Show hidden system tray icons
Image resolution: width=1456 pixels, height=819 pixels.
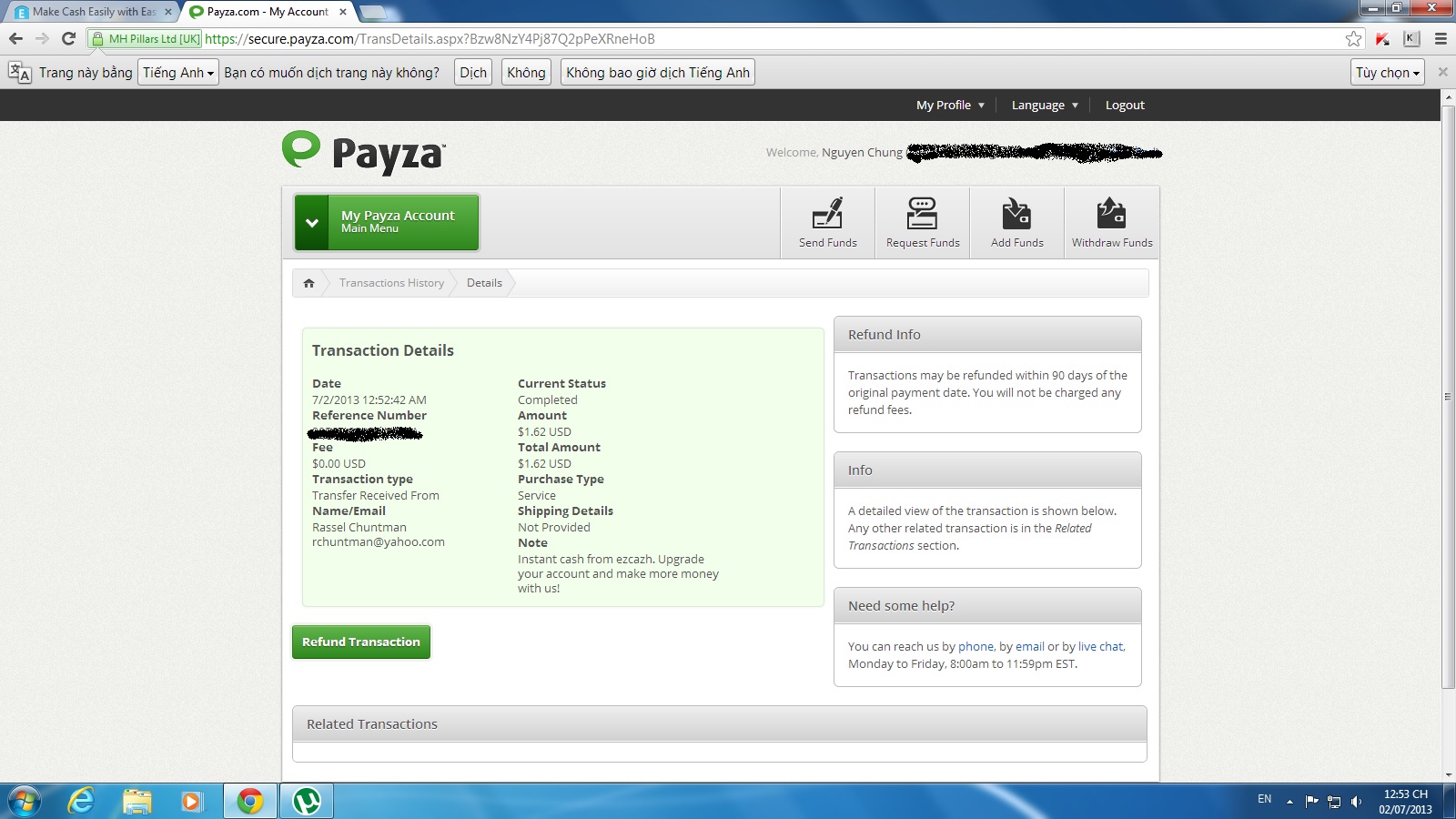(x=1289, y=801)
